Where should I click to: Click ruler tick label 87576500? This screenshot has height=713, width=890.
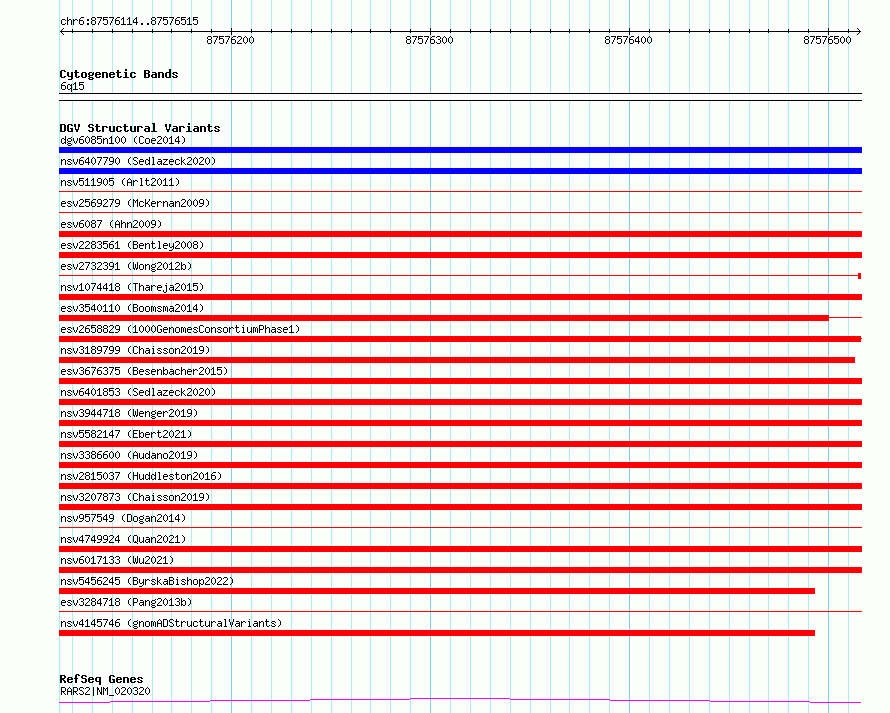(828, 40)
